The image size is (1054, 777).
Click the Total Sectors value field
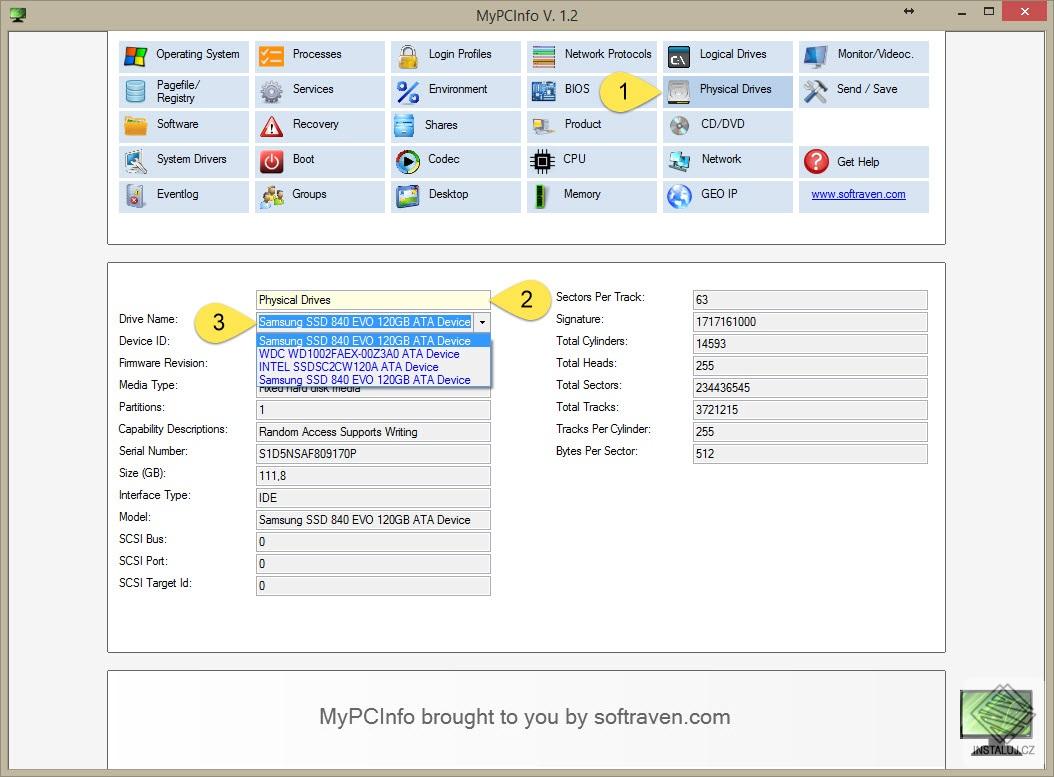tap(810, 385)
